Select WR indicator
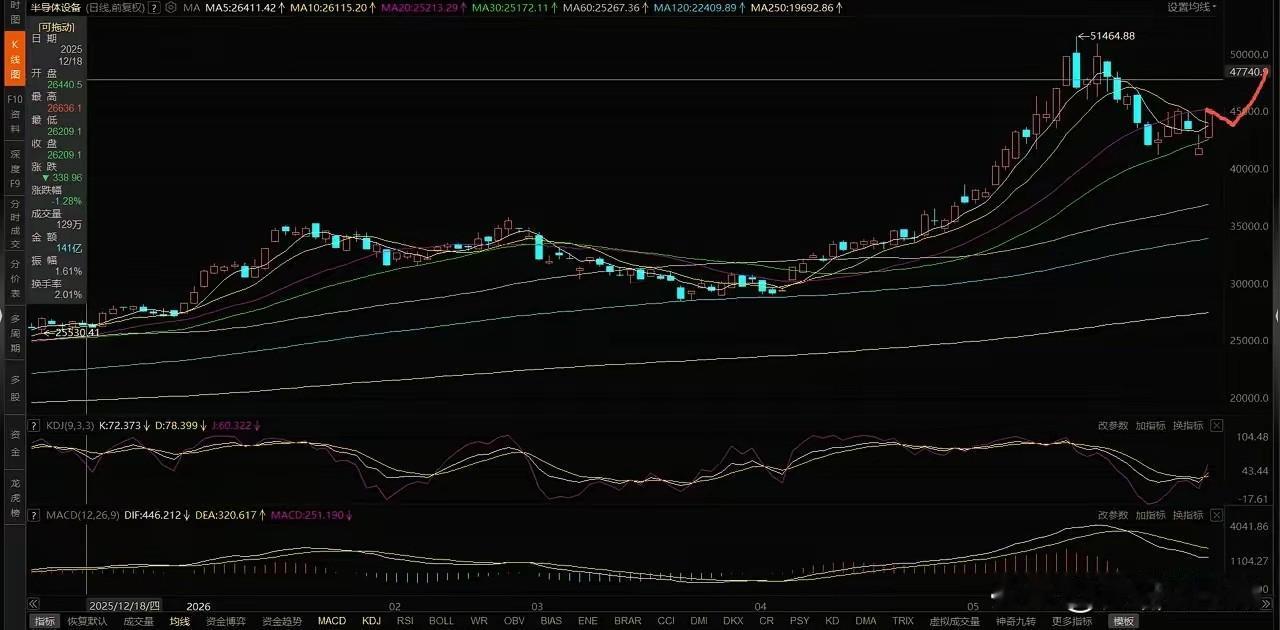This screenshot has height=630, width=1280. coord(479,621)
